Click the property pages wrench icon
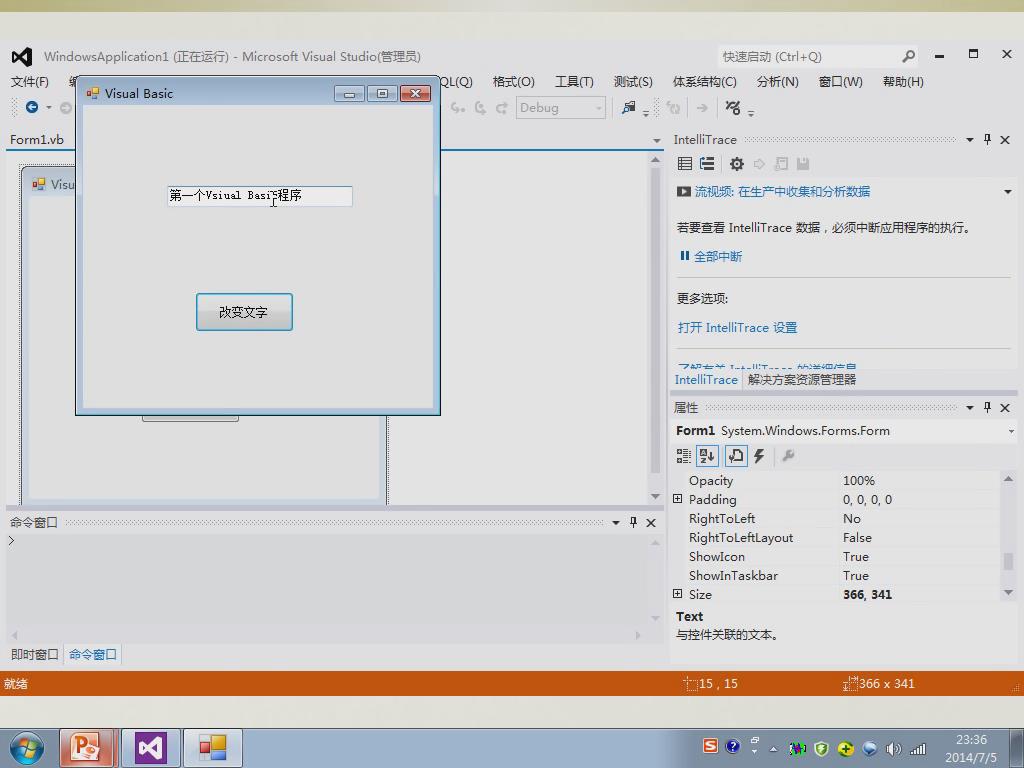The height and width of the screenshot is (768, 1024). coord(788,456)
